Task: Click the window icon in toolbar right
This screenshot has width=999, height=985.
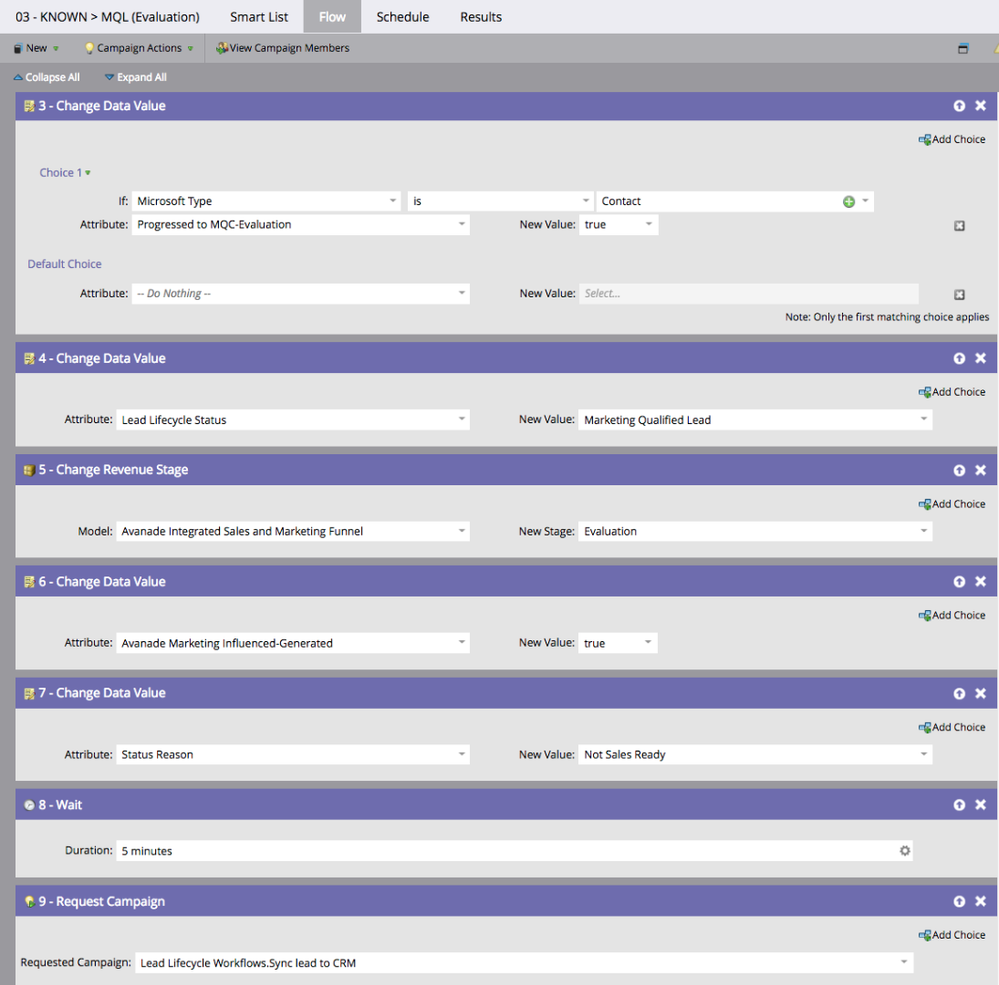Action: click(x=963, y=48)
